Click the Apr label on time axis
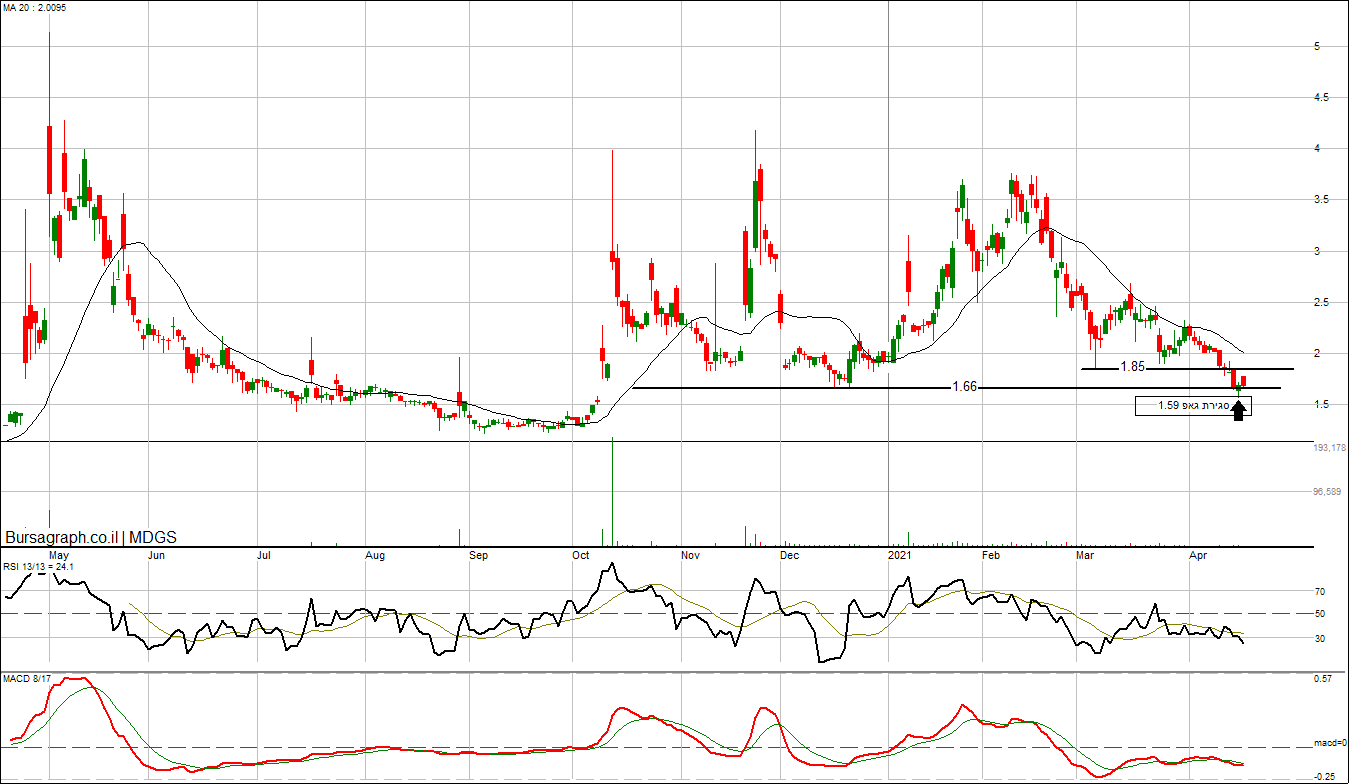Viewport: 1349px width, 784px height. click(1200, 554)
